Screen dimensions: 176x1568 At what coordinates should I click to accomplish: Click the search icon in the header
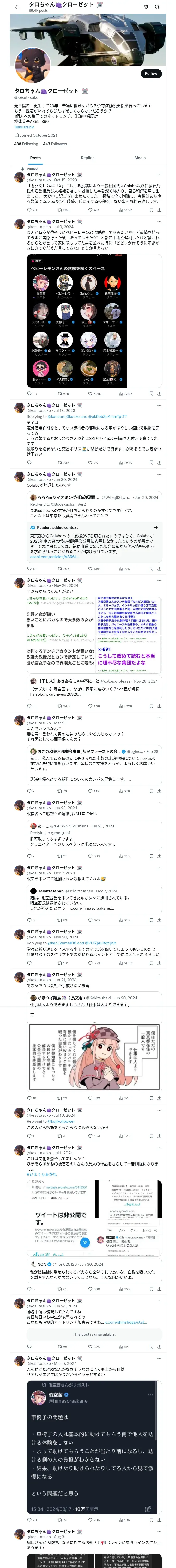(157, 7)
